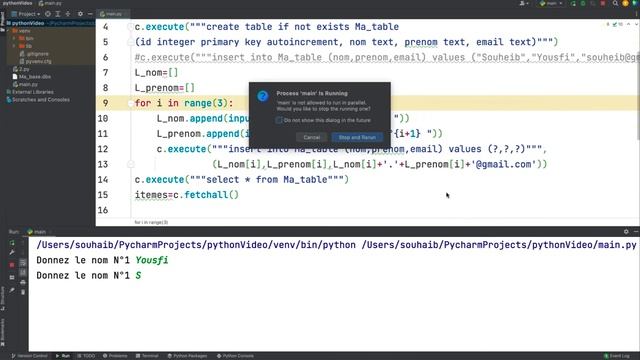
Task: Open Project panel gear settings
Action: tap(80, 14)
